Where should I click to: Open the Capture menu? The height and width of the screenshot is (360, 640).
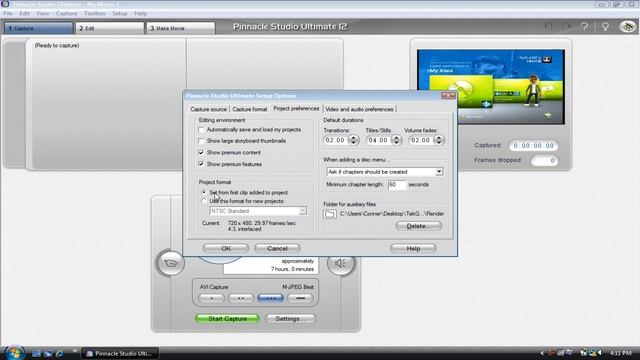[67, 13]
